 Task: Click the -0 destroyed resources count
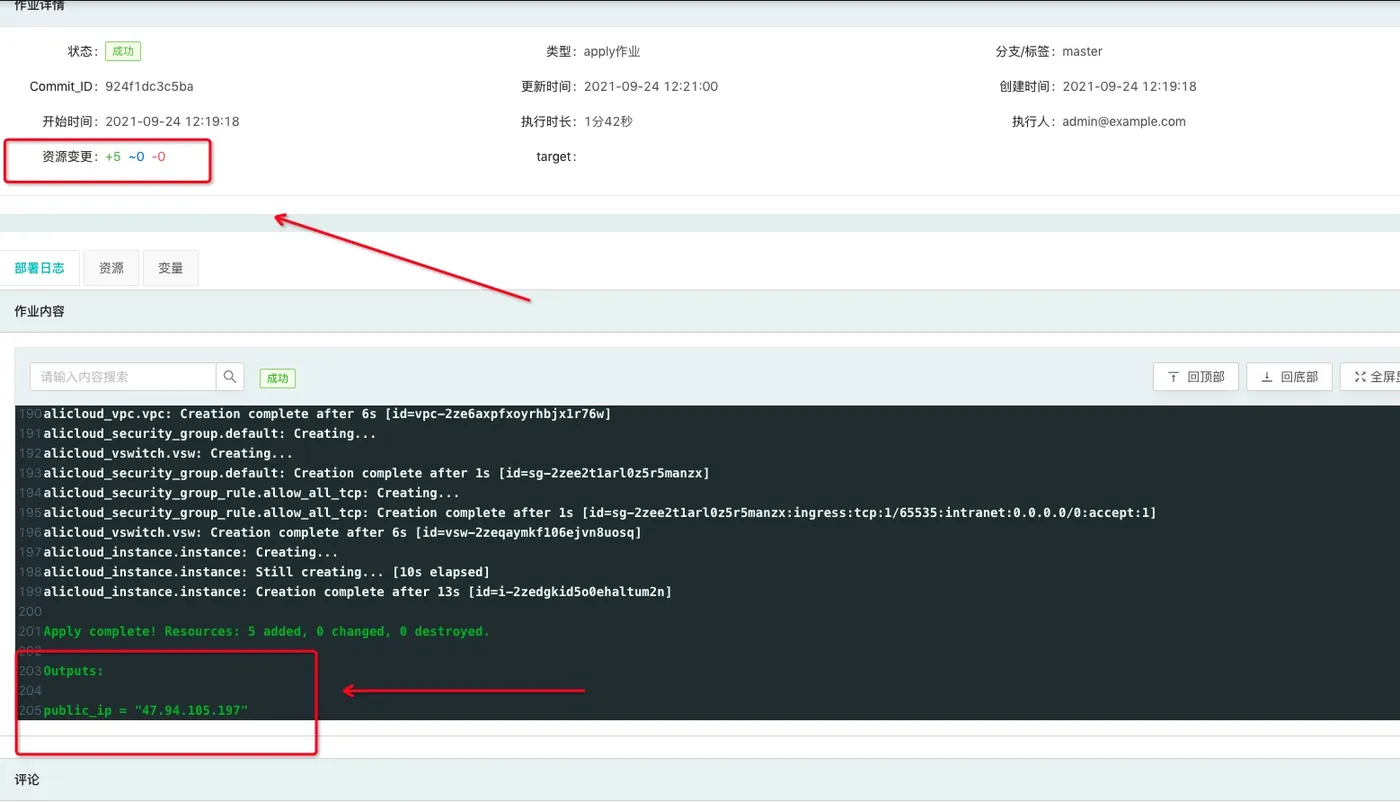coord(159,156)
